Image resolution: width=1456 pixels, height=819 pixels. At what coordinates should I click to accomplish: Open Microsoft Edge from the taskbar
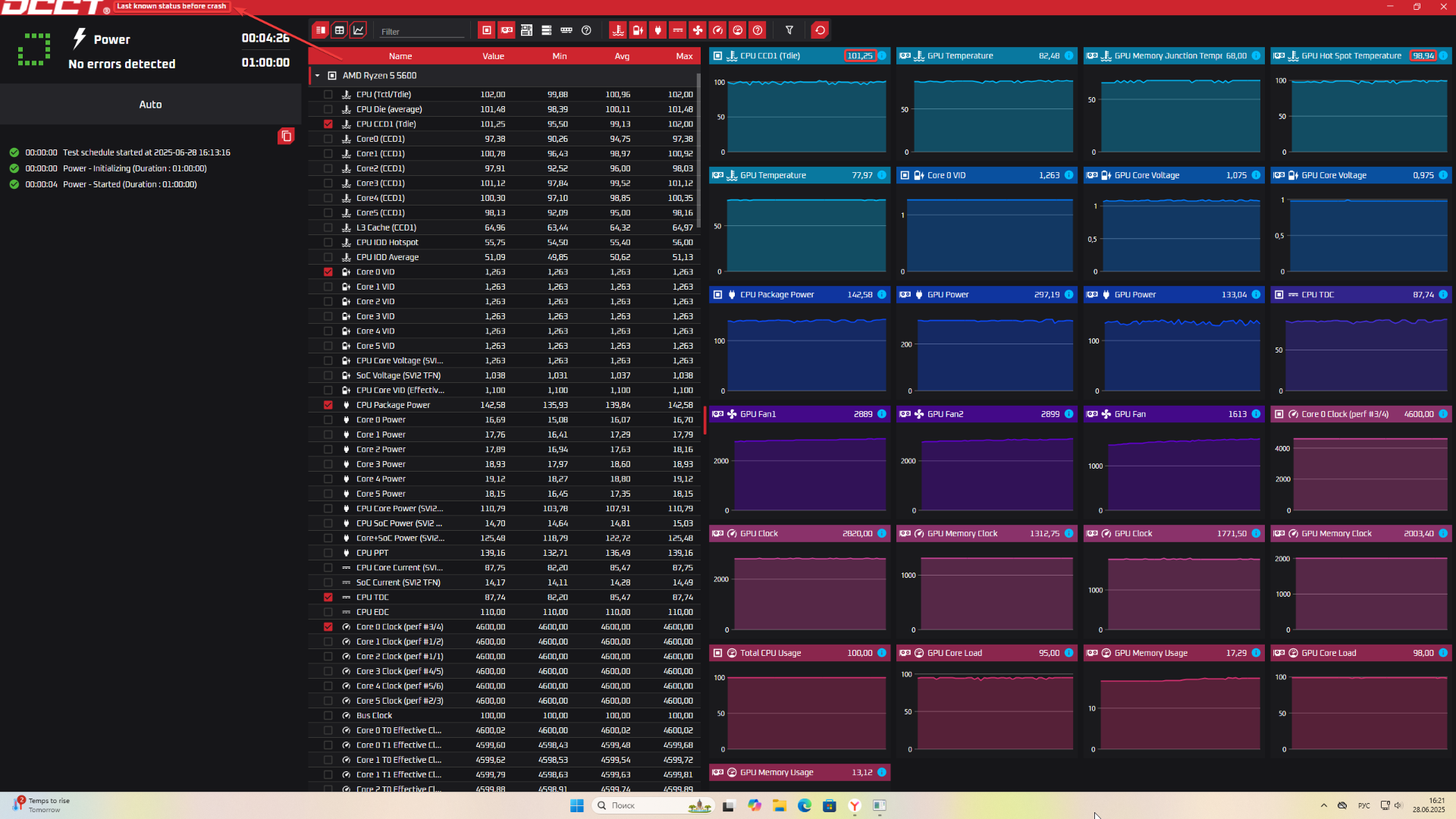804,805
